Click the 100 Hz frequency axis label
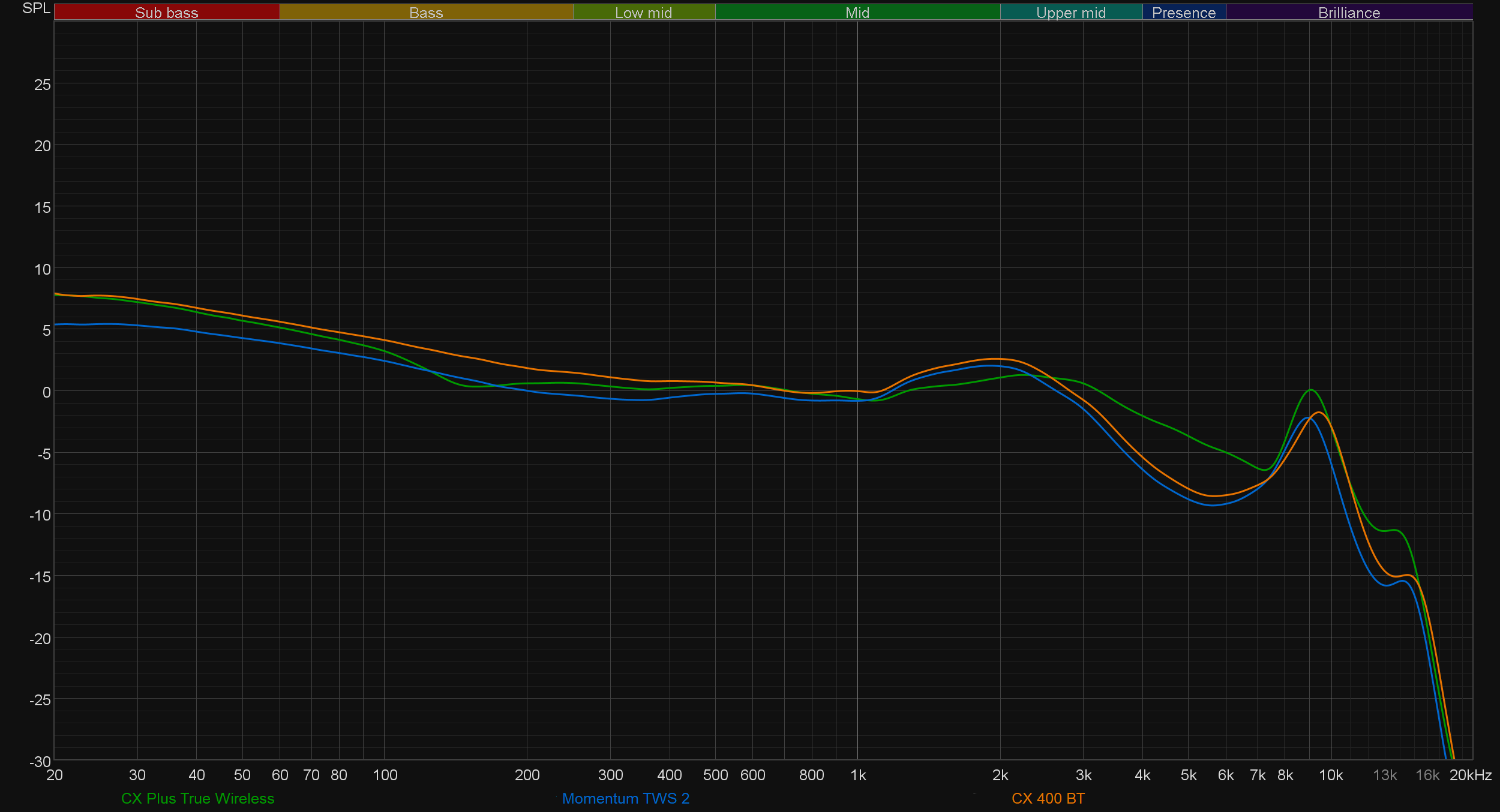The width and height of the screenshot is (1500, 812). pos(385,775)
